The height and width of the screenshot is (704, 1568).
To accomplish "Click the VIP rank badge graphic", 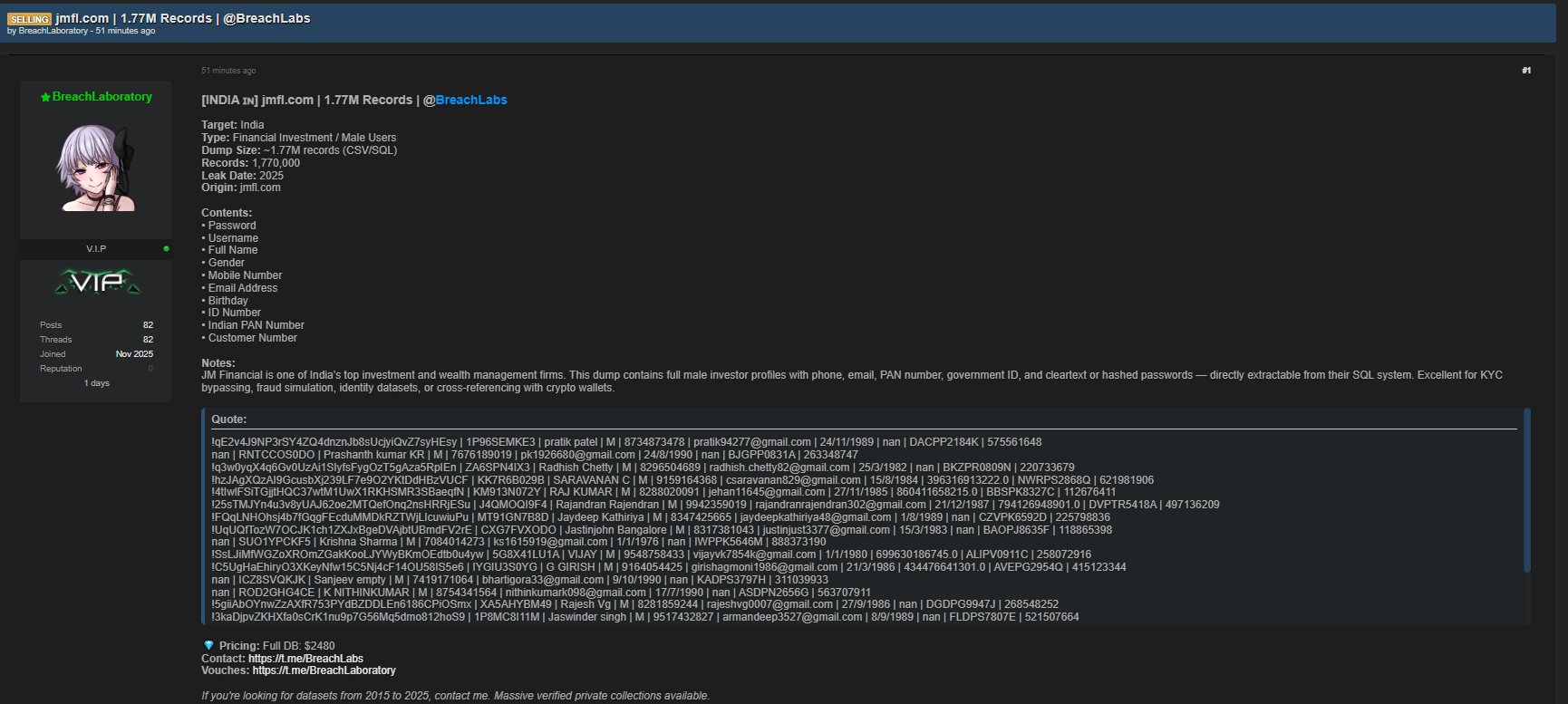I will coord(97,283).
